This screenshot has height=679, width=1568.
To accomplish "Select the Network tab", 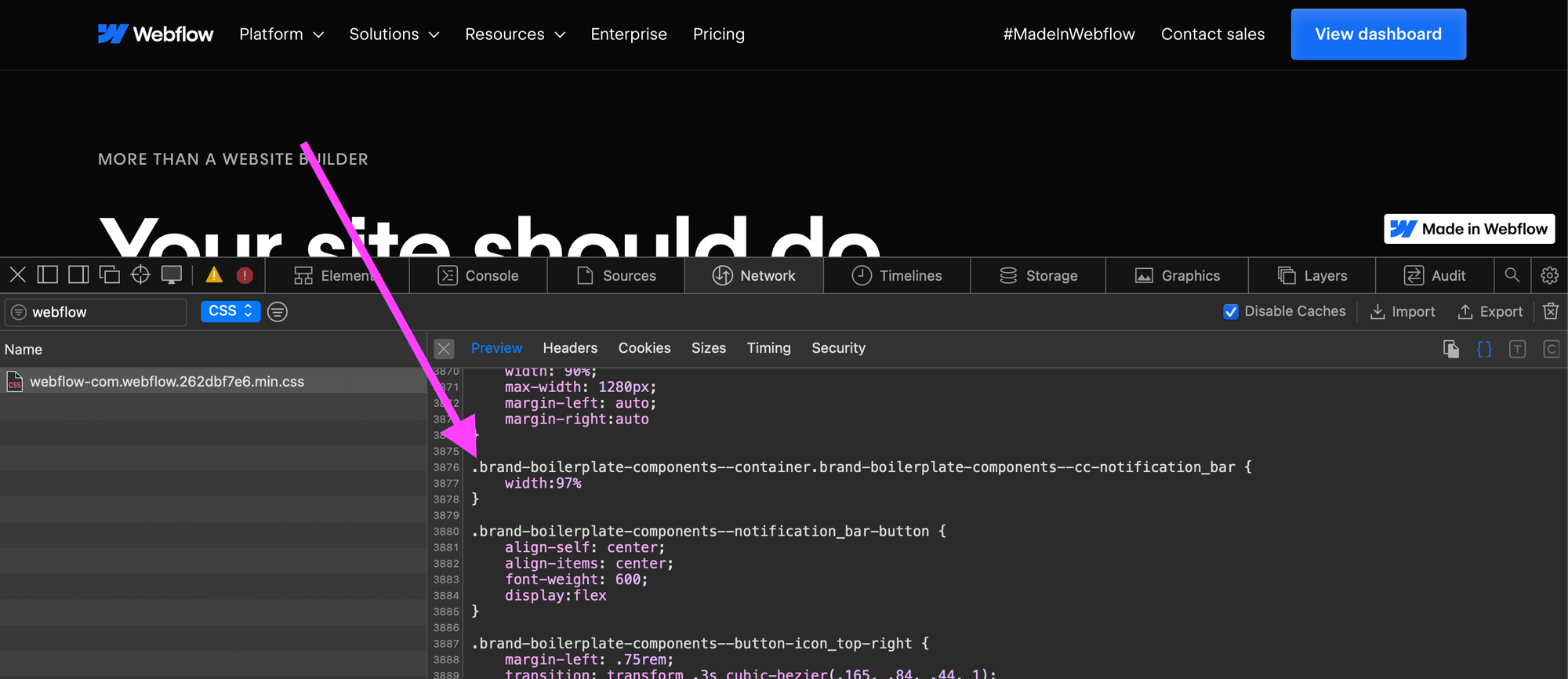I will pyautogui.click(x=754, y=275).
